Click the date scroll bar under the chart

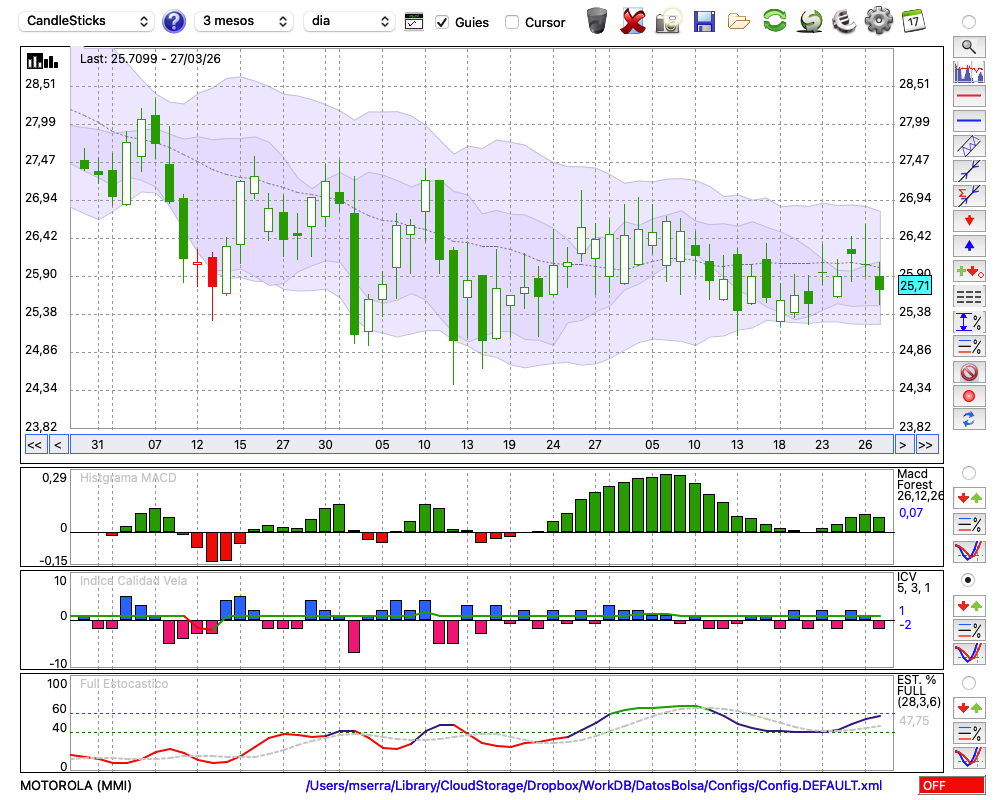click(x=480, y=445)
